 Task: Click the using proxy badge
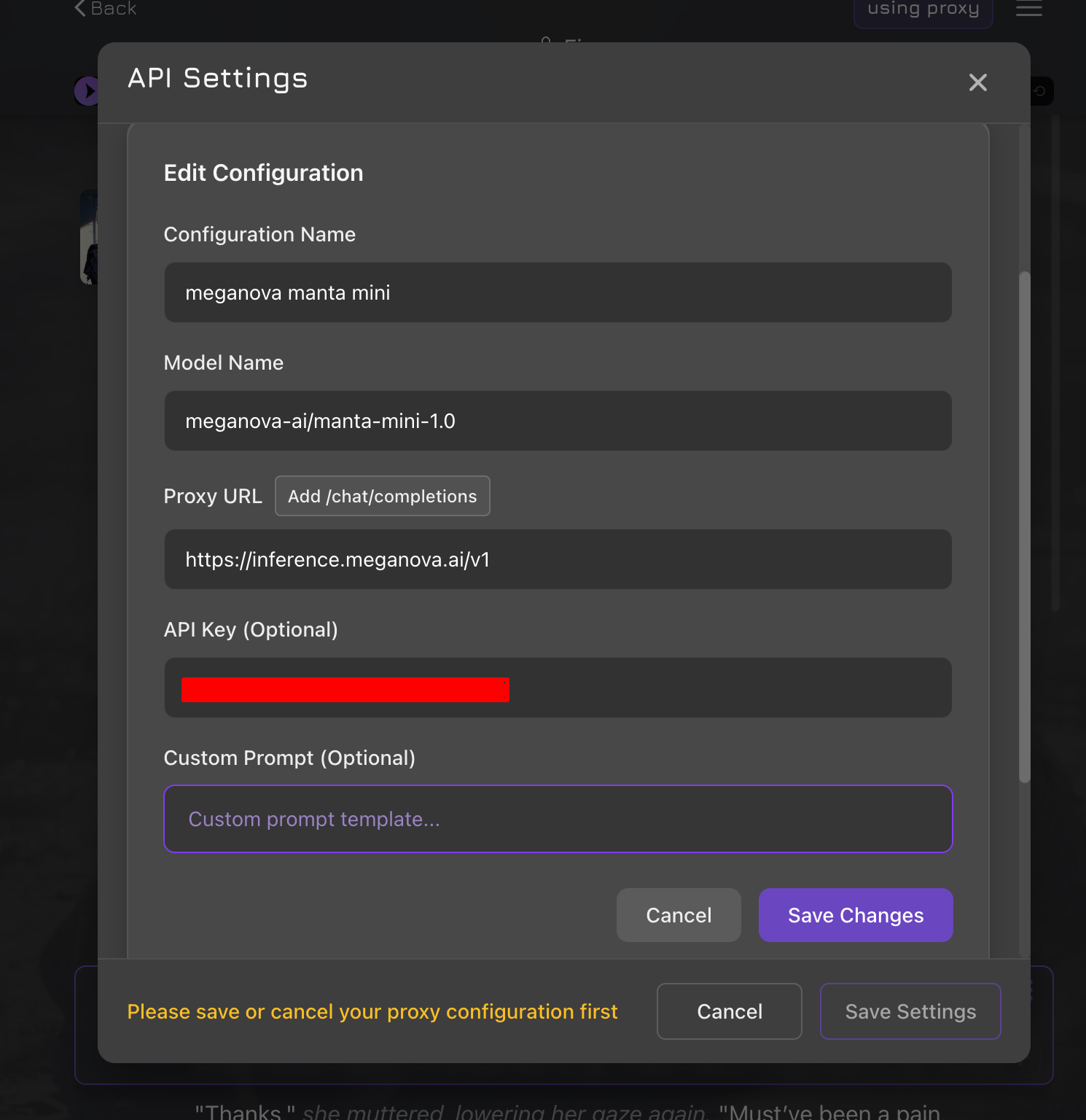tap(923, 10)
